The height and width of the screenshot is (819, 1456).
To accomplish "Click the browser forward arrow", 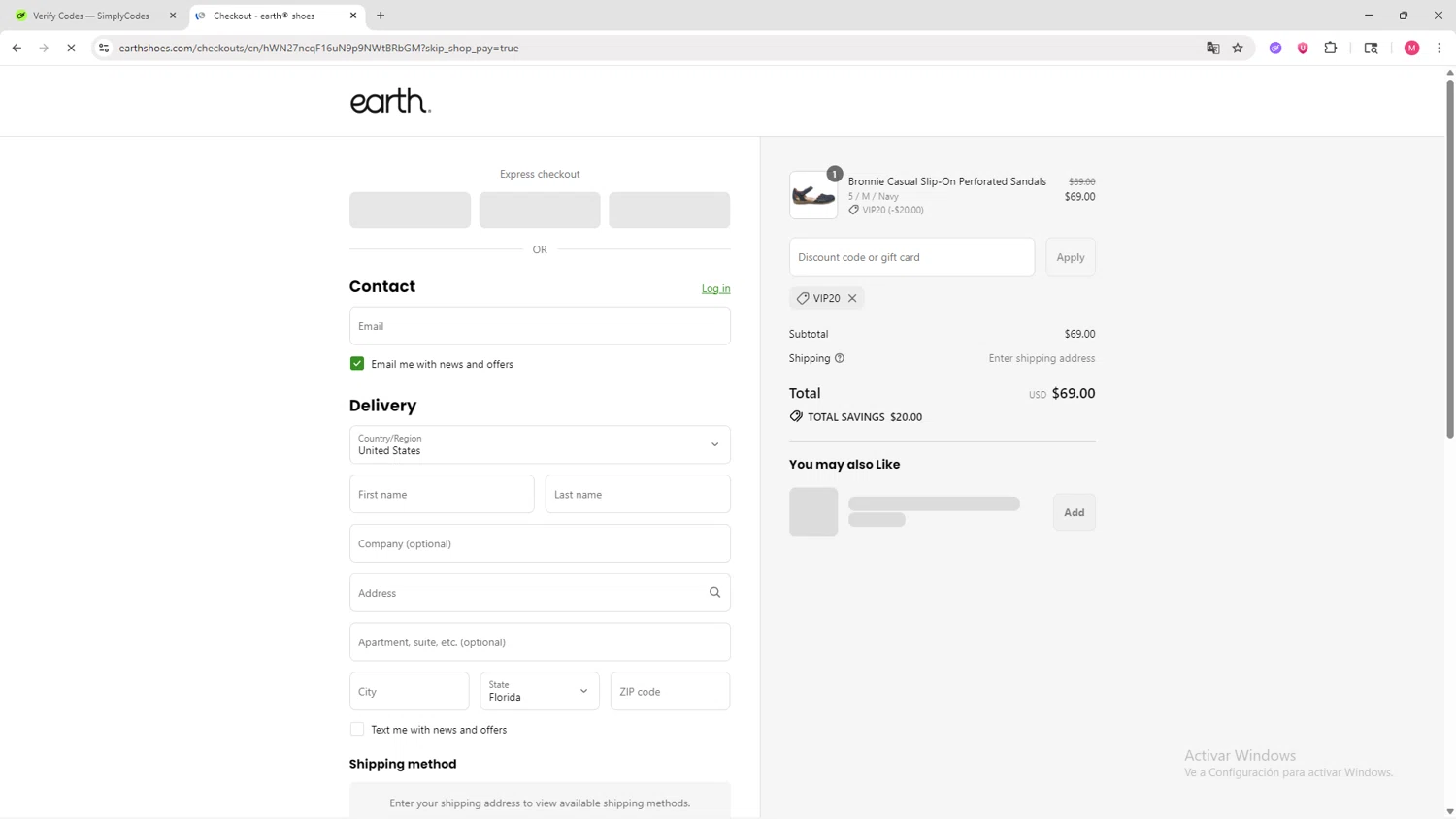I will [x=44, y=48].
